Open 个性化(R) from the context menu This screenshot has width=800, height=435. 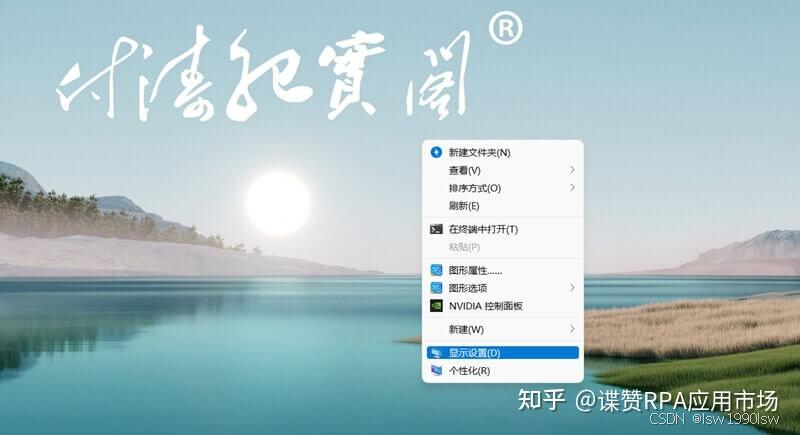469,371
